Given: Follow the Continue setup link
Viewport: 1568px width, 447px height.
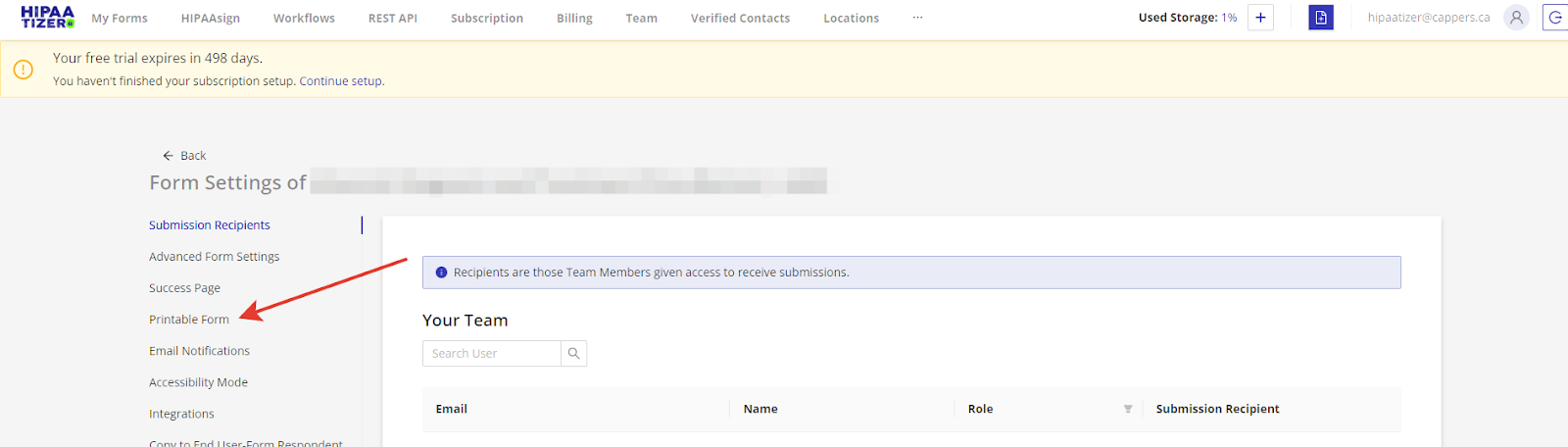Looking at the screenshot, I should pos(341,81).
